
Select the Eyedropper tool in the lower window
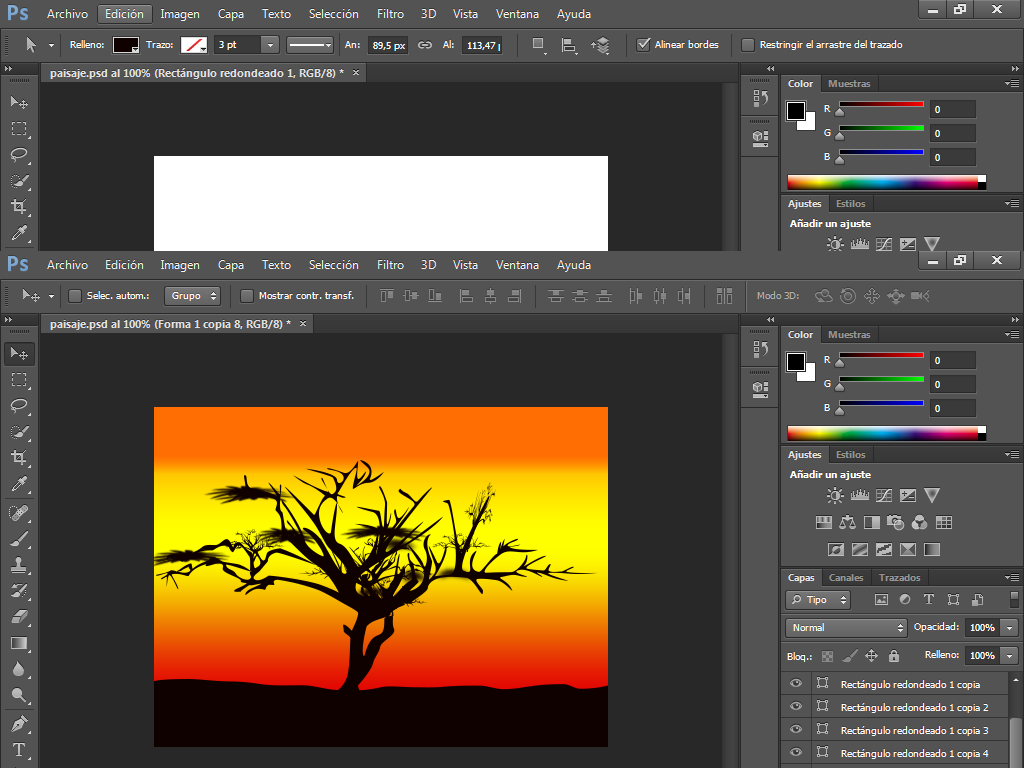click(19, 484)
